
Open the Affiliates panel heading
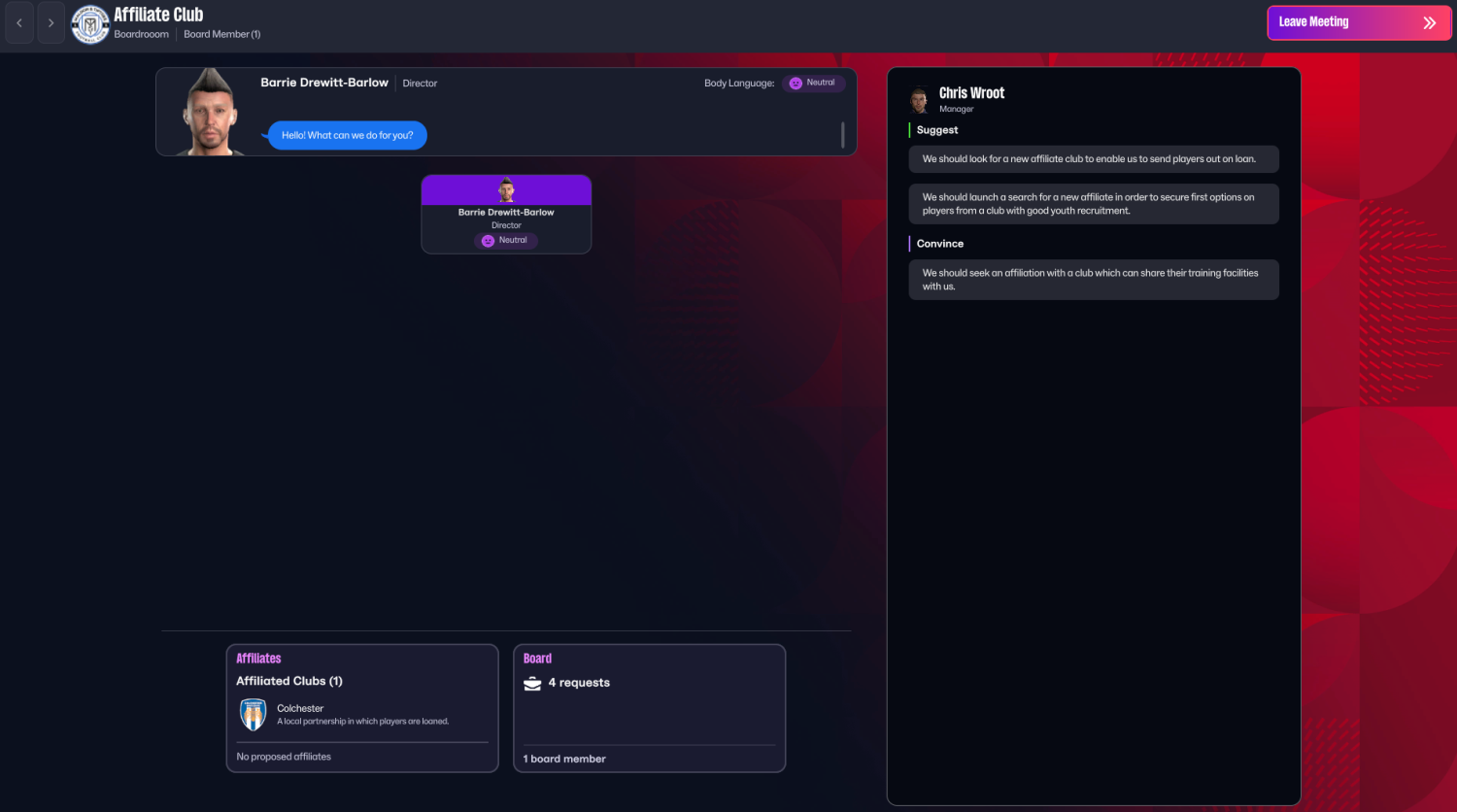(x=258, y=659)
